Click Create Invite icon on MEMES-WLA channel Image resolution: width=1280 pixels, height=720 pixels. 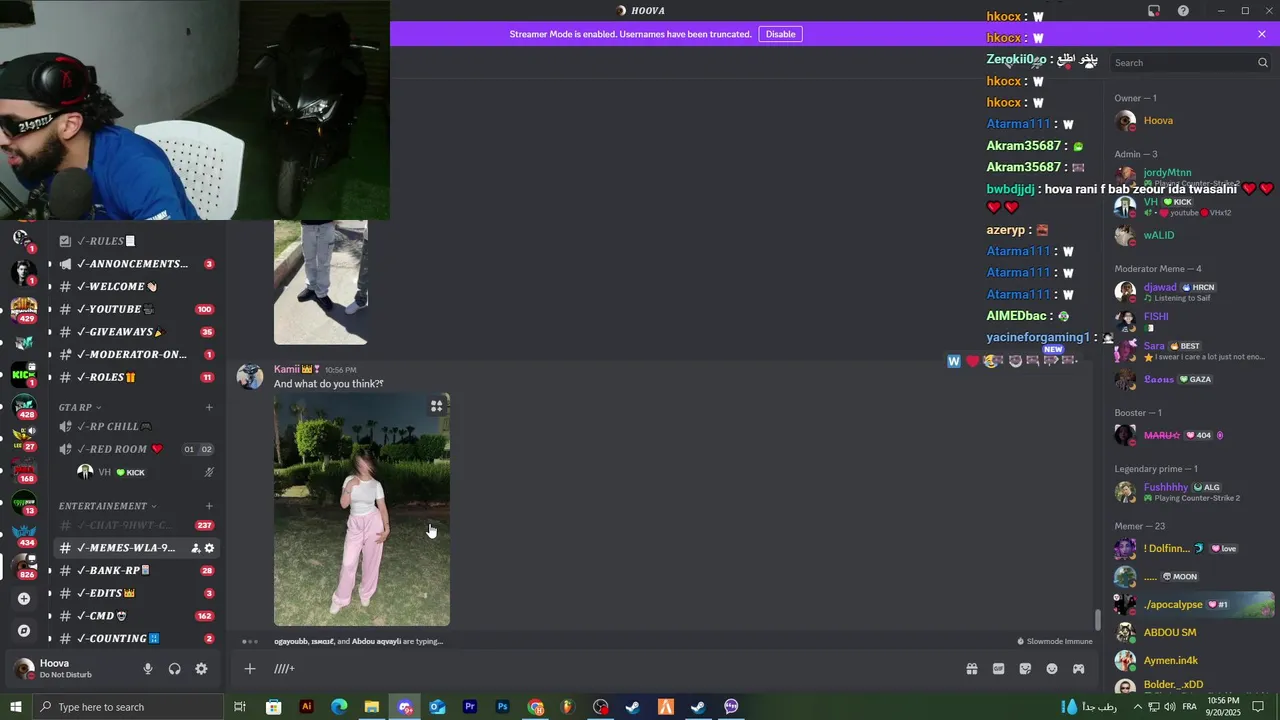tap(195, 548)
